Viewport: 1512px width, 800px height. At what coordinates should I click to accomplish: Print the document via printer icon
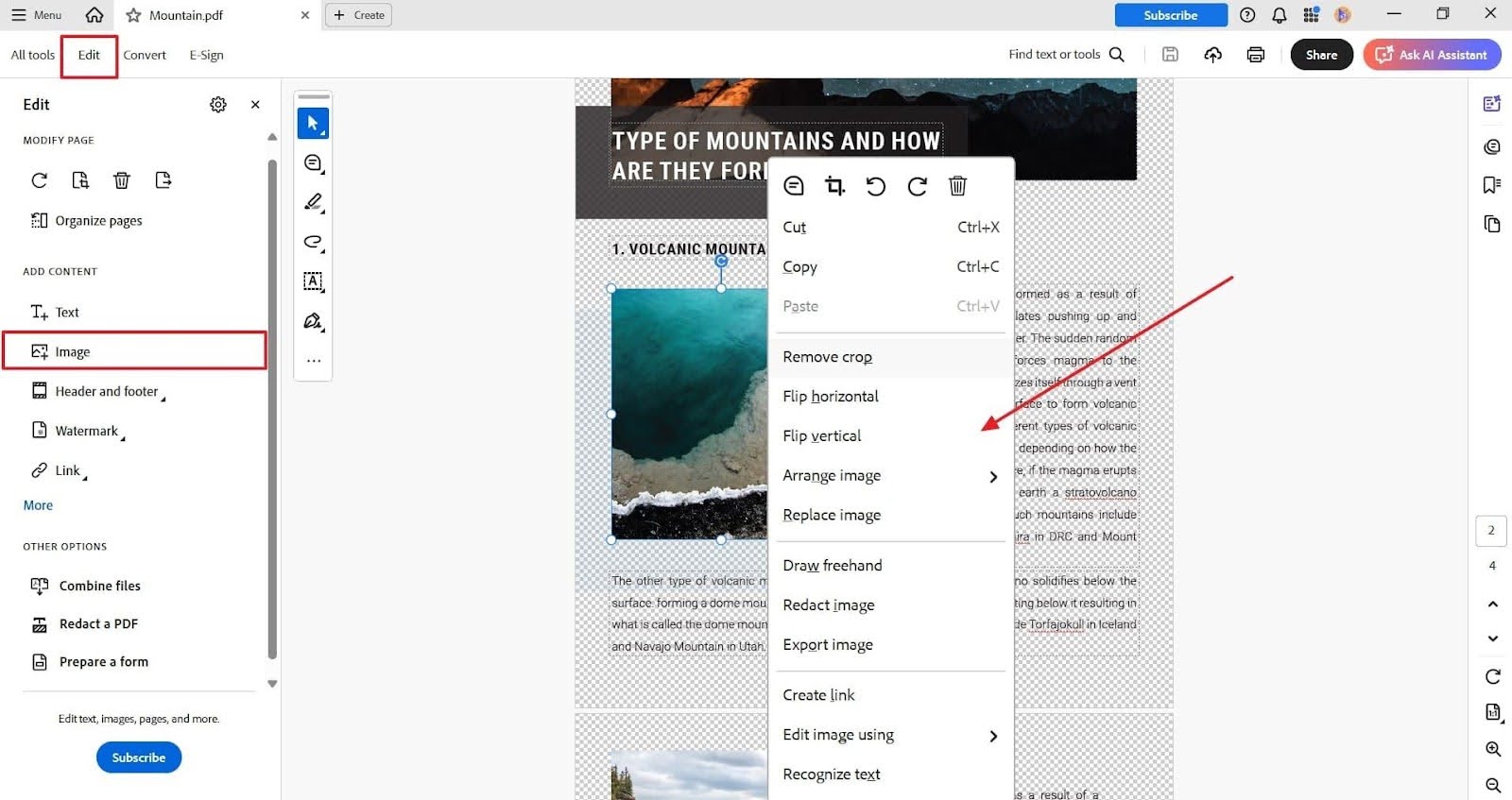(1255, 55)
